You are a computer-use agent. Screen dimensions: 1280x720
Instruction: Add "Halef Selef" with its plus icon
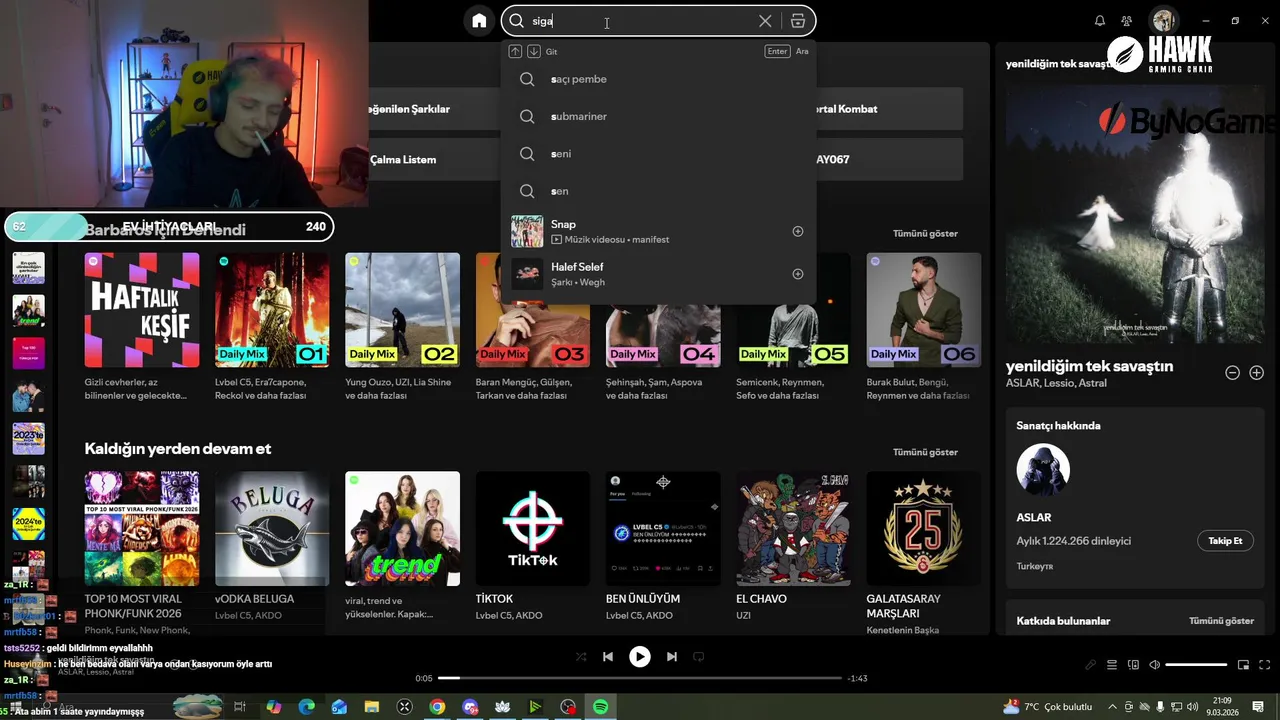(798, 274)
